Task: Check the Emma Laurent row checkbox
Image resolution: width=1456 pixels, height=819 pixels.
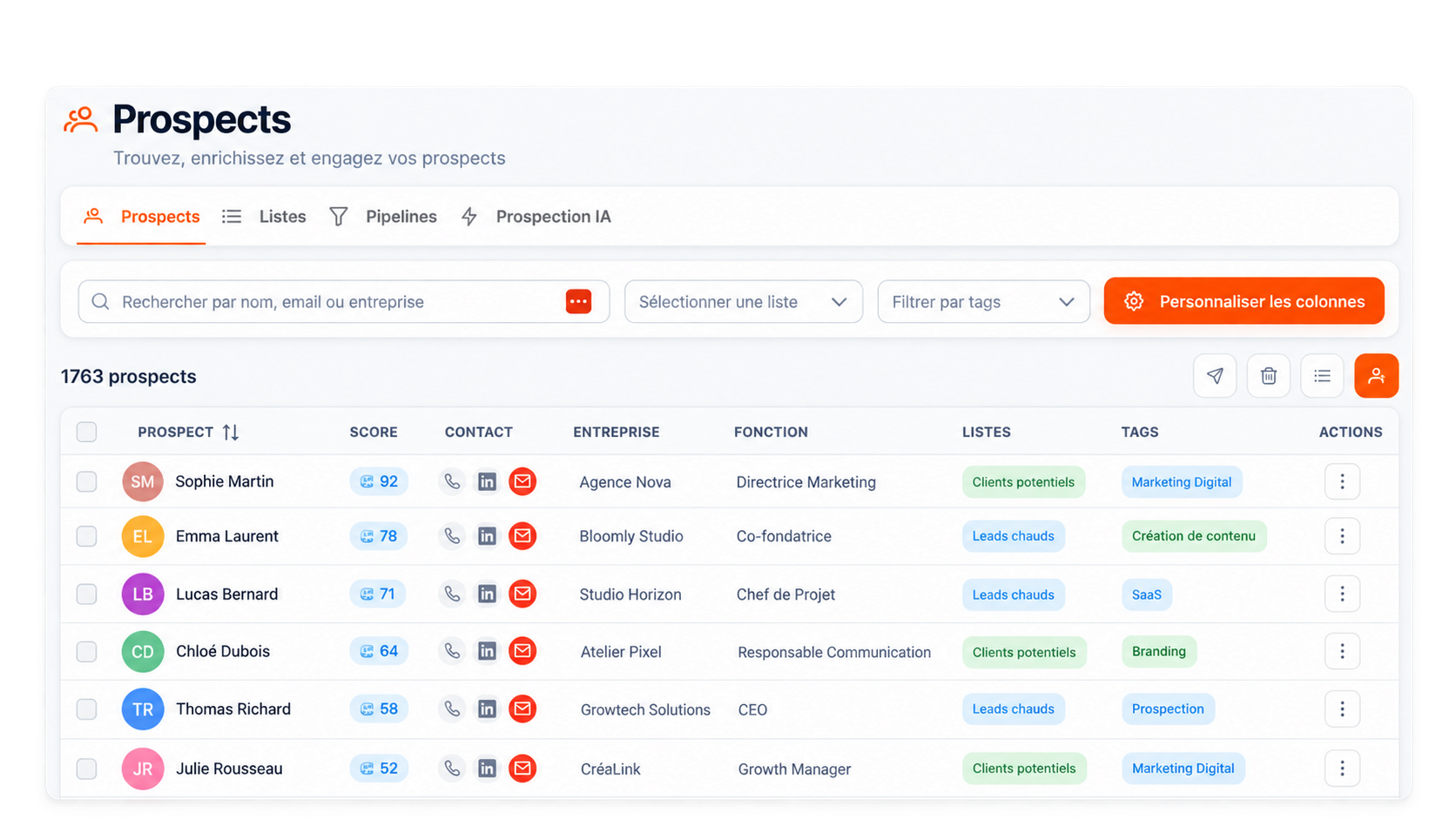Action: tap(86, 536)
